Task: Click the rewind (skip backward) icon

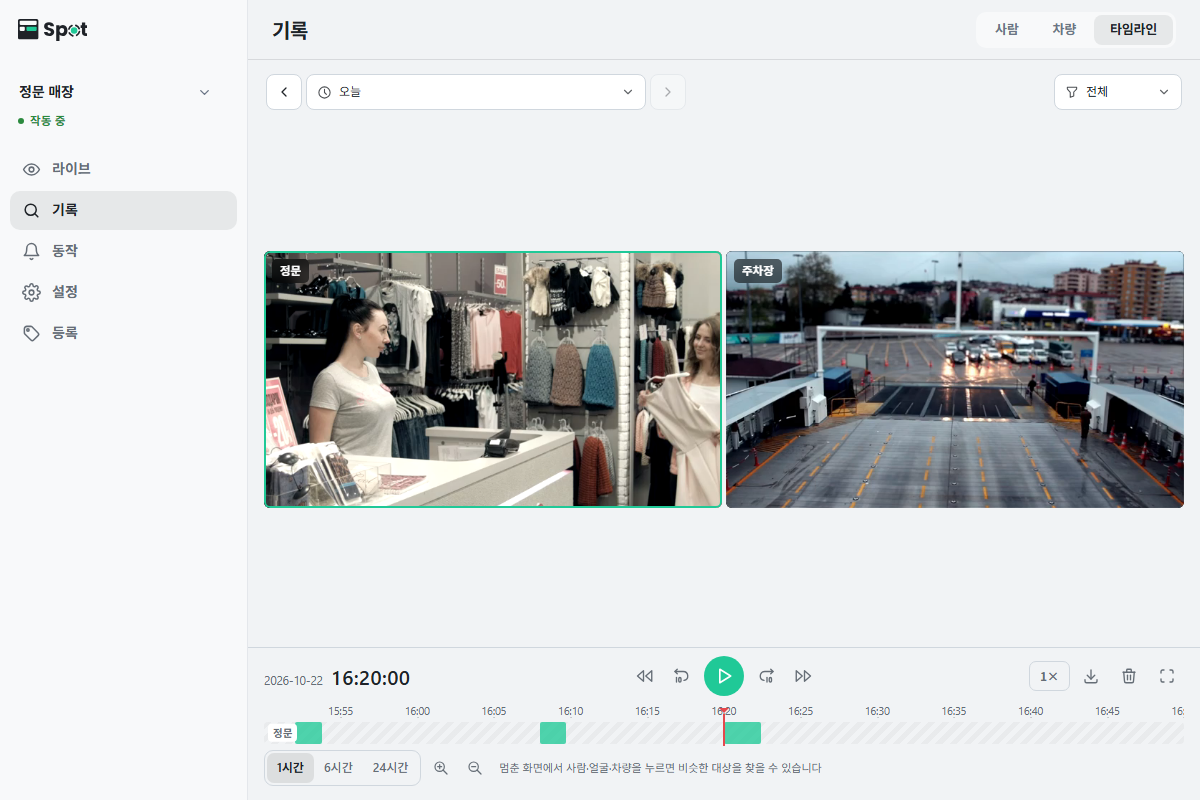Action: pyautogui.click(x=645, y=676)
